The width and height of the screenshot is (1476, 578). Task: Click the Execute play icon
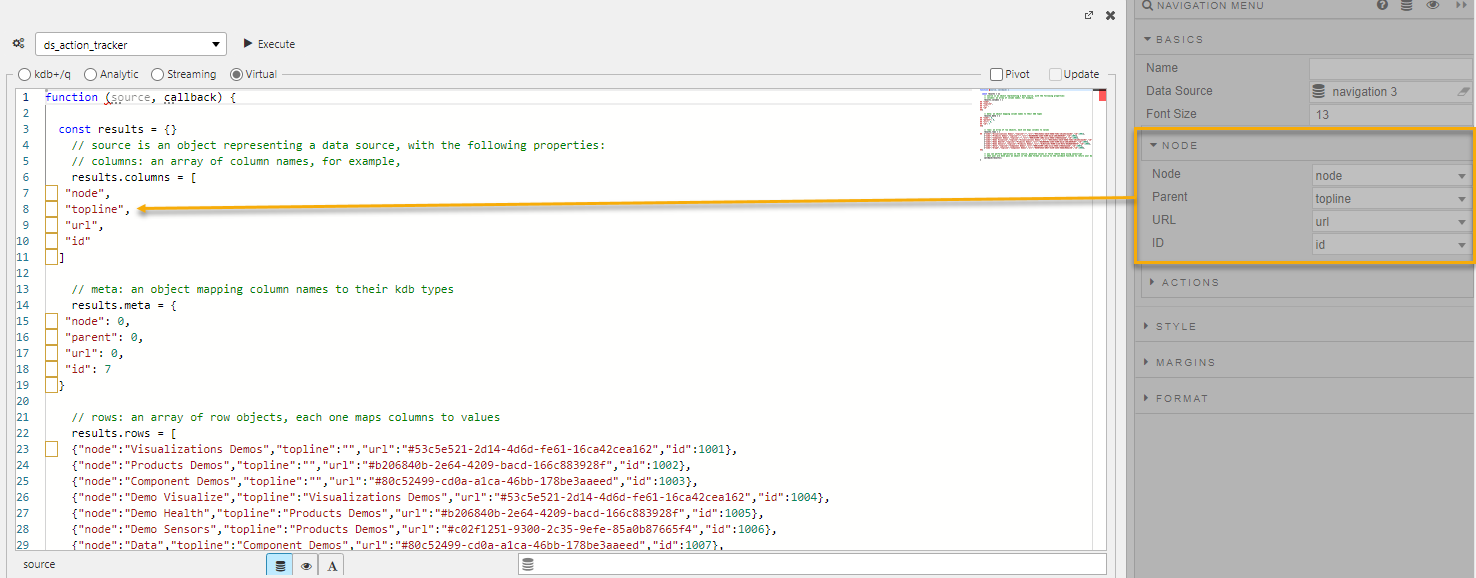pyautogui.click(x=249, y=44)
